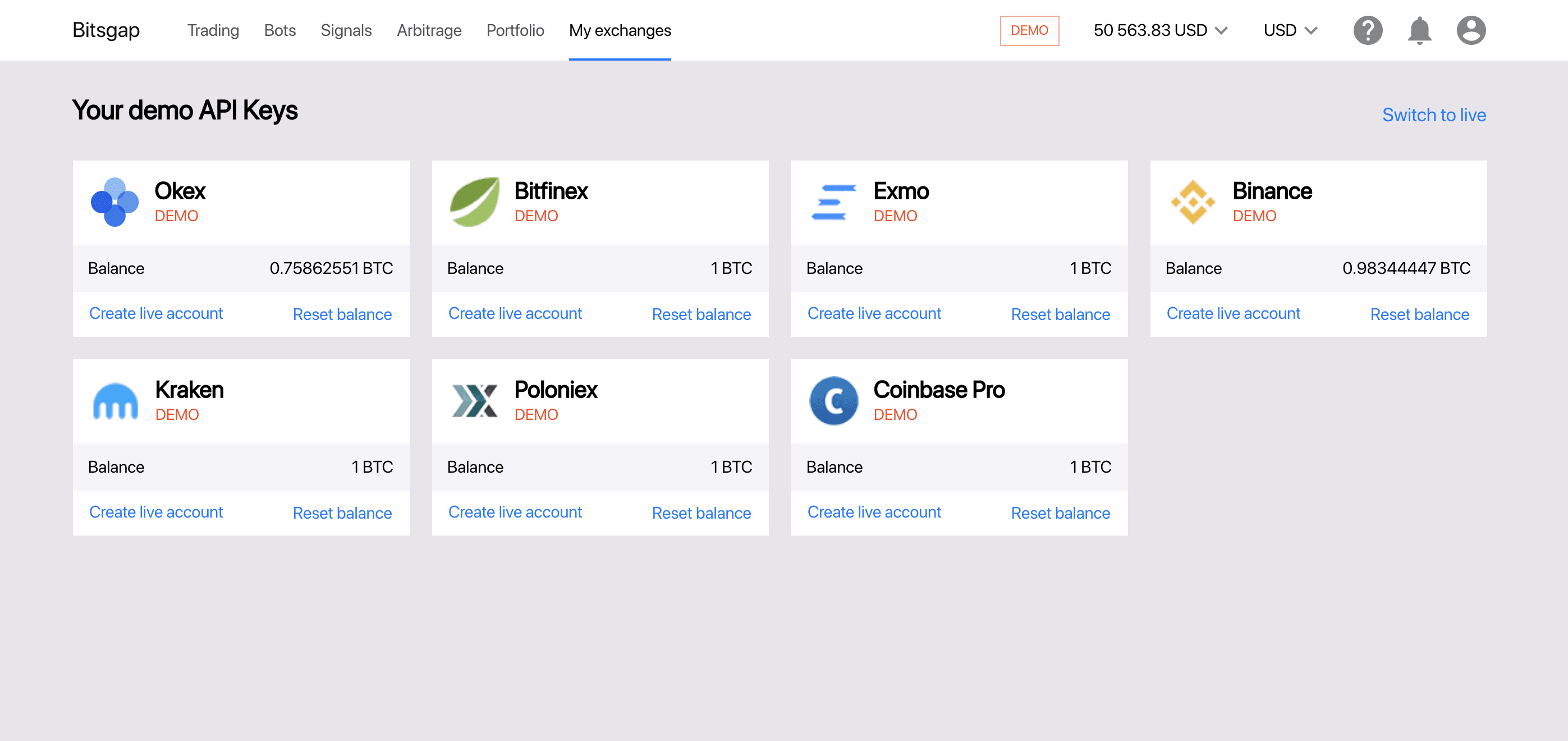
Task: Click the Your demo API Keys heading
Action: click(x=185, y=110)
